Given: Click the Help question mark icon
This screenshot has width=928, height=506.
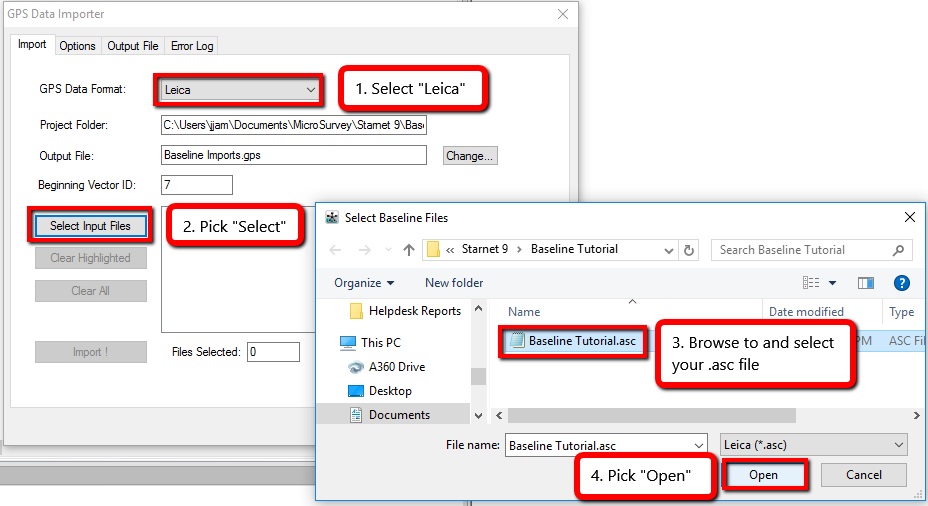Looking at the screenshot, I should [x=901, y=283].
